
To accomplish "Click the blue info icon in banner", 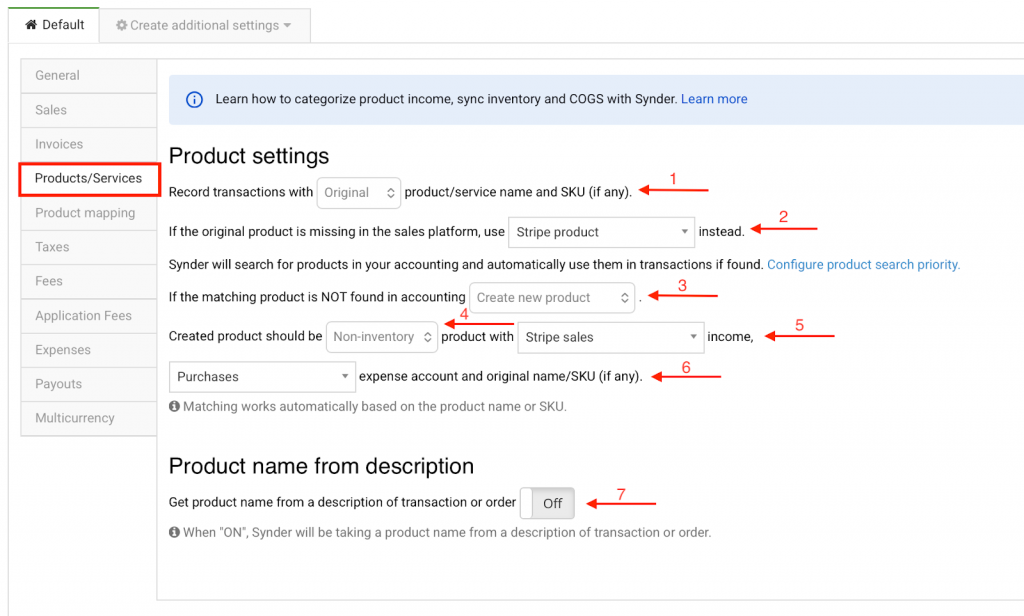I will pyautogui.click(x=195, y=99).
